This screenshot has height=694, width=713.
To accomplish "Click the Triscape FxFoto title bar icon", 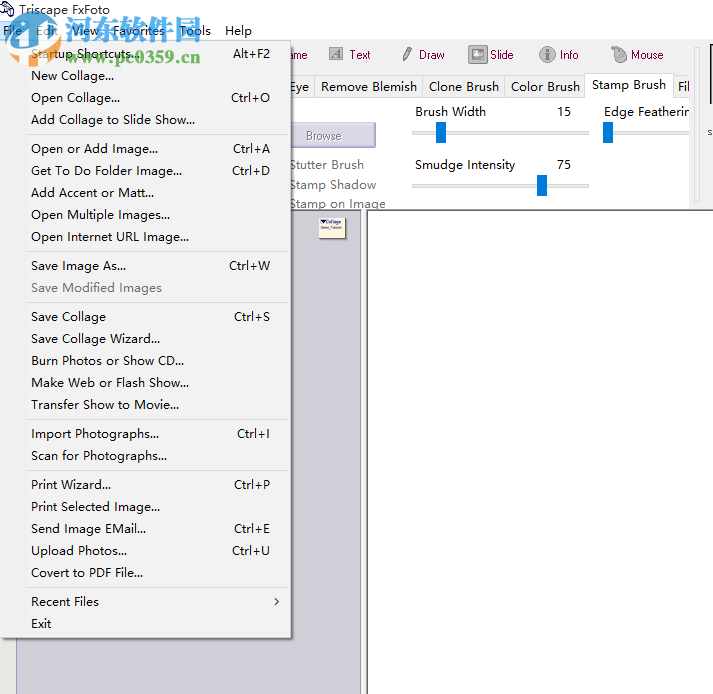I will pos(7,8).
